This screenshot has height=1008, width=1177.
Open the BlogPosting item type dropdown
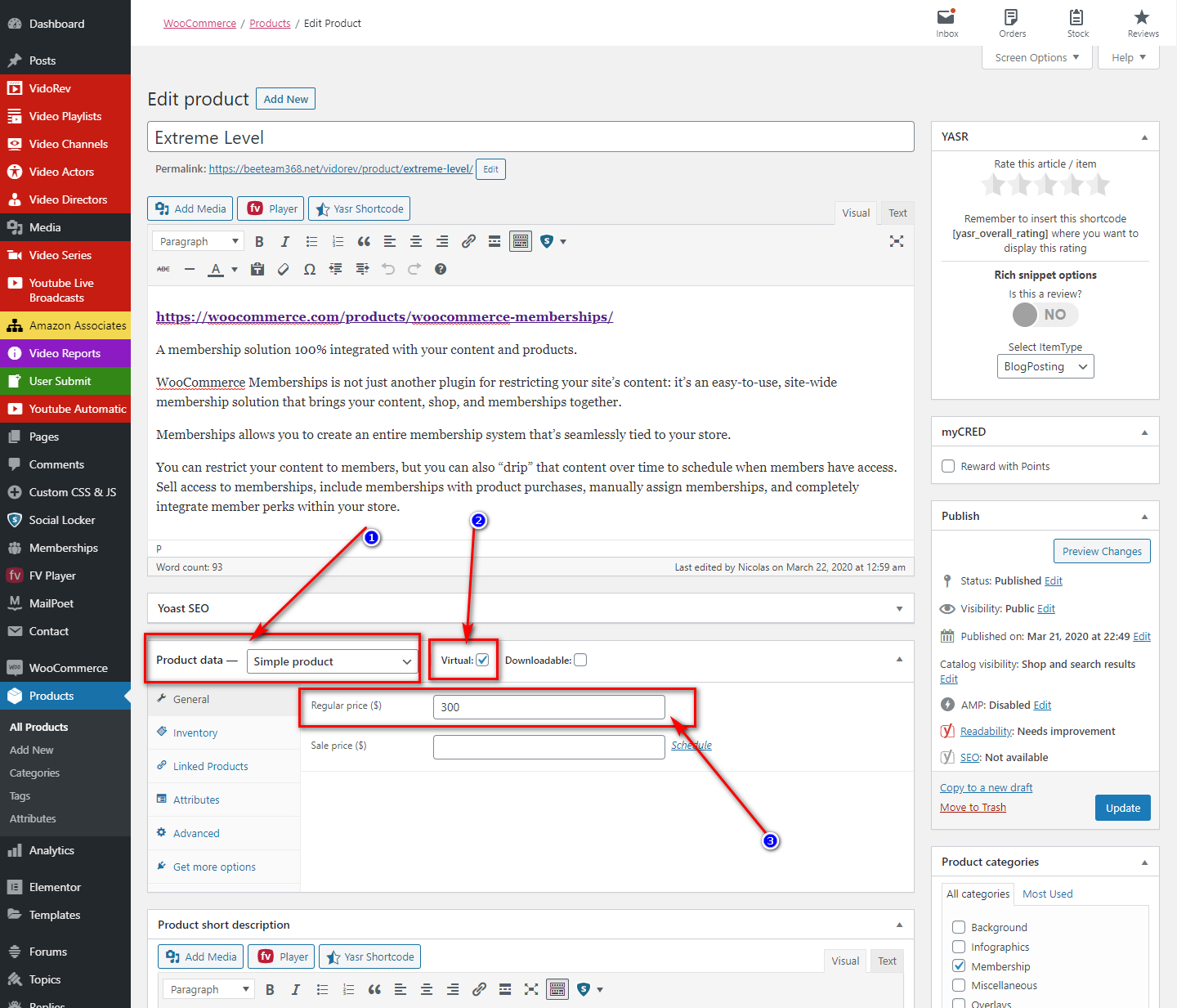1045,366
